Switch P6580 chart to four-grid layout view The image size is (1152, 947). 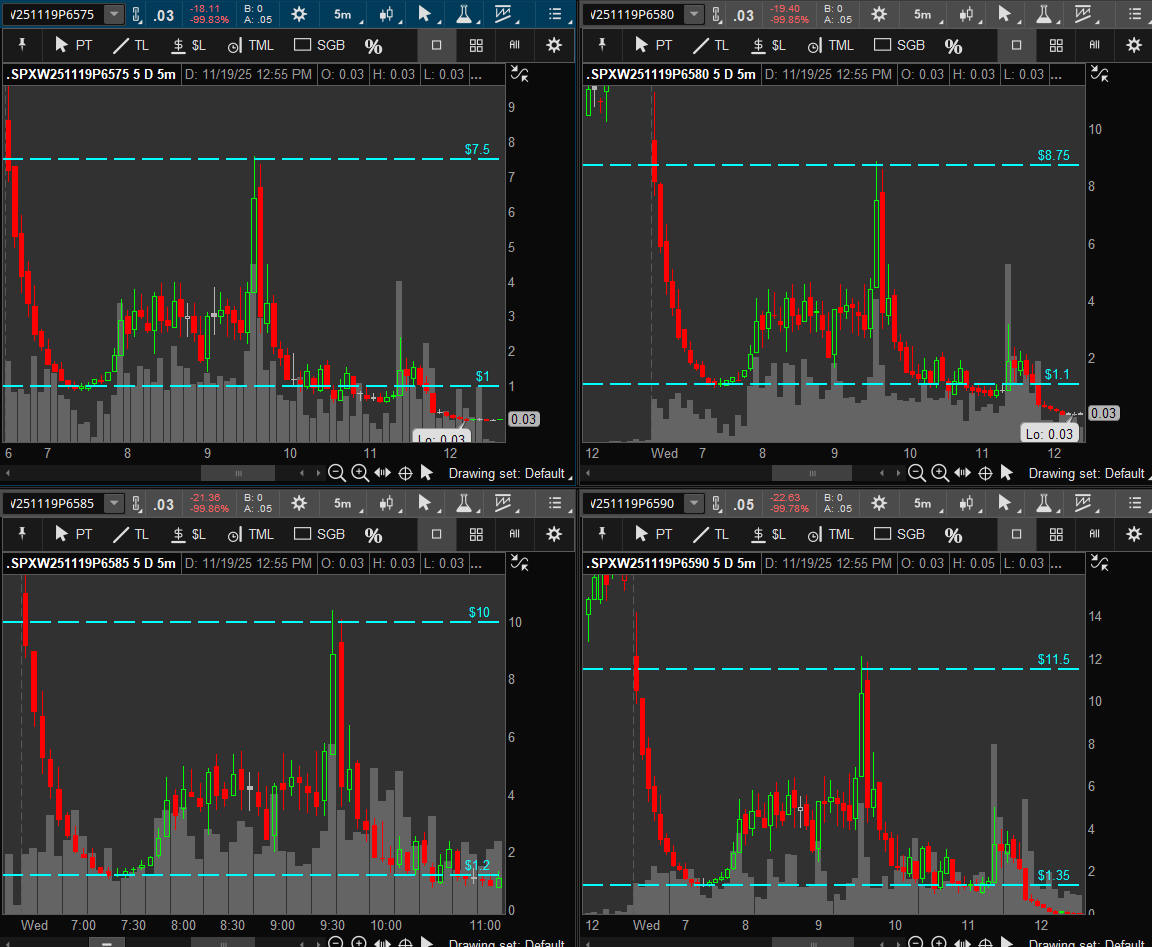tap(1056, 45)
